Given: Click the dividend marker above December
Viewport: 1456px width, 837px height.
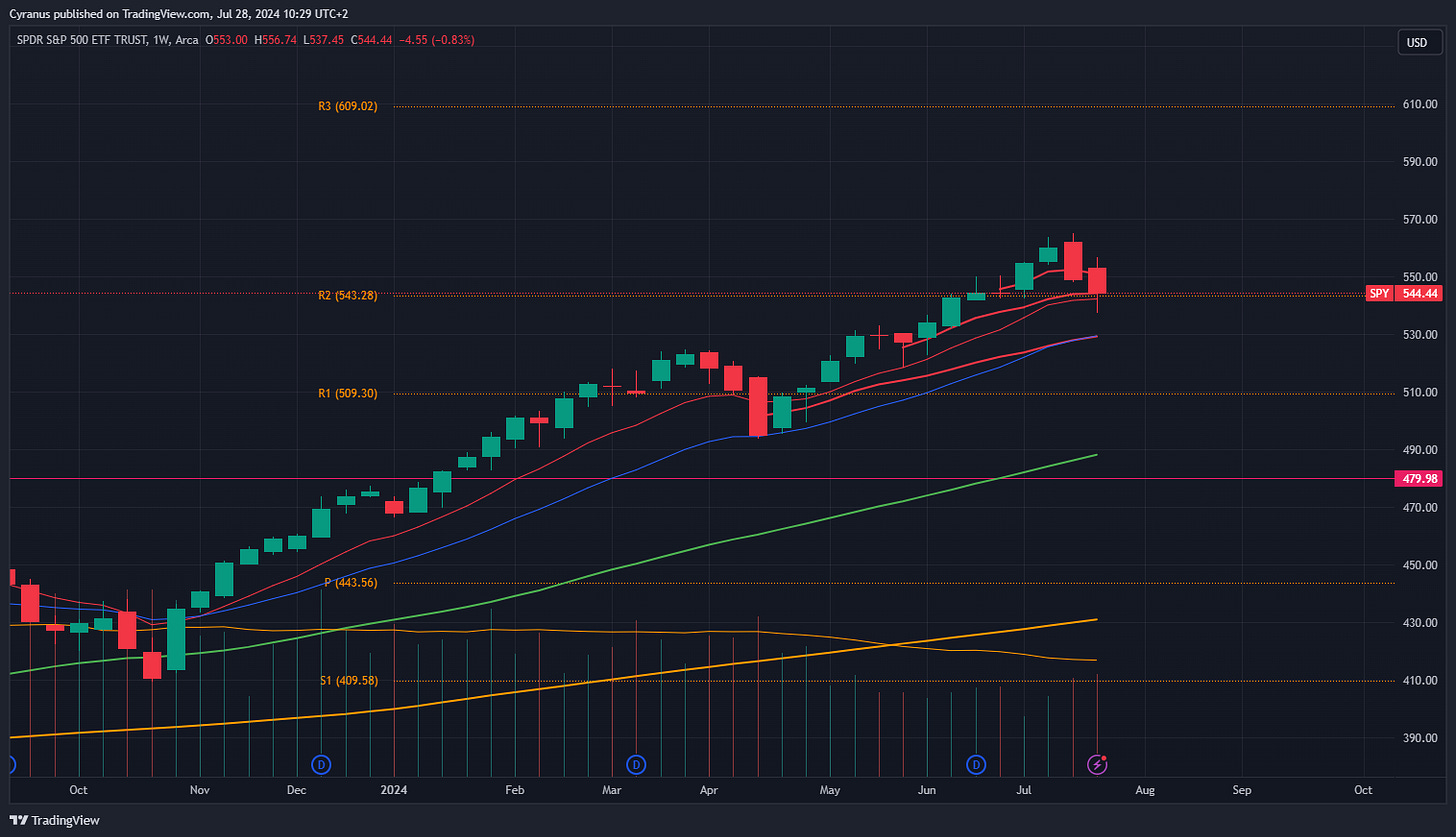Looking at the screenshot, I should [x=321, y=765].
